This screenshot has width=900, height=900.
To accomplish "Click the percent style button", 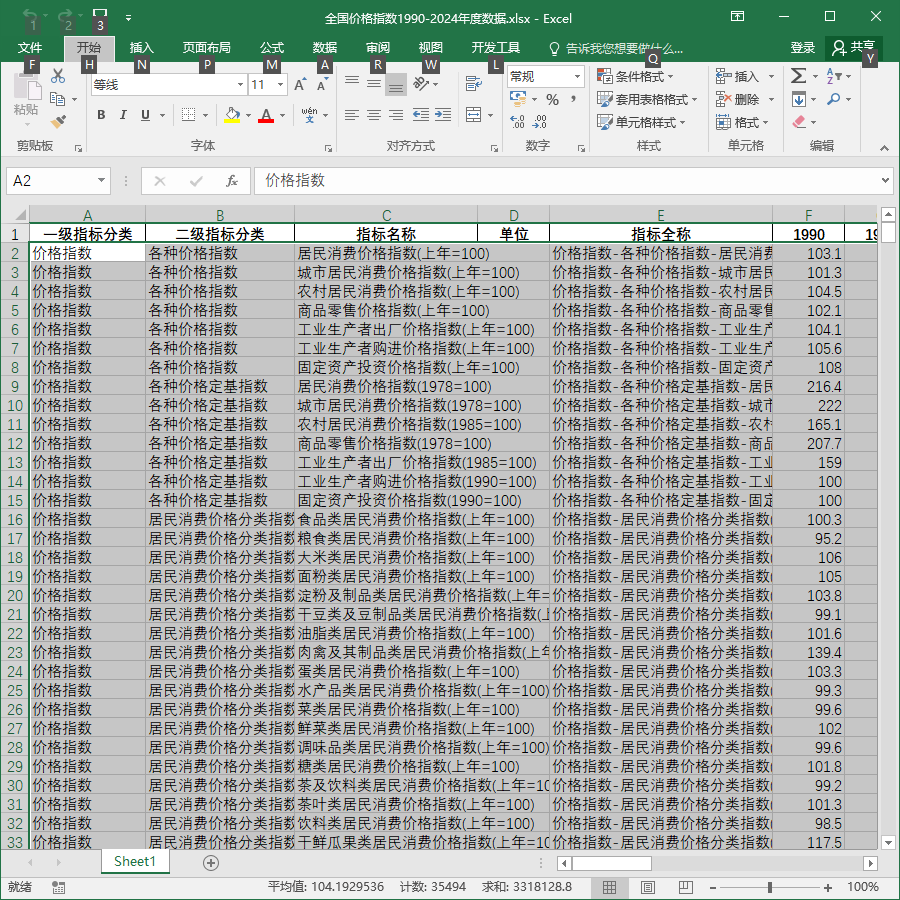I will [552, 100].
